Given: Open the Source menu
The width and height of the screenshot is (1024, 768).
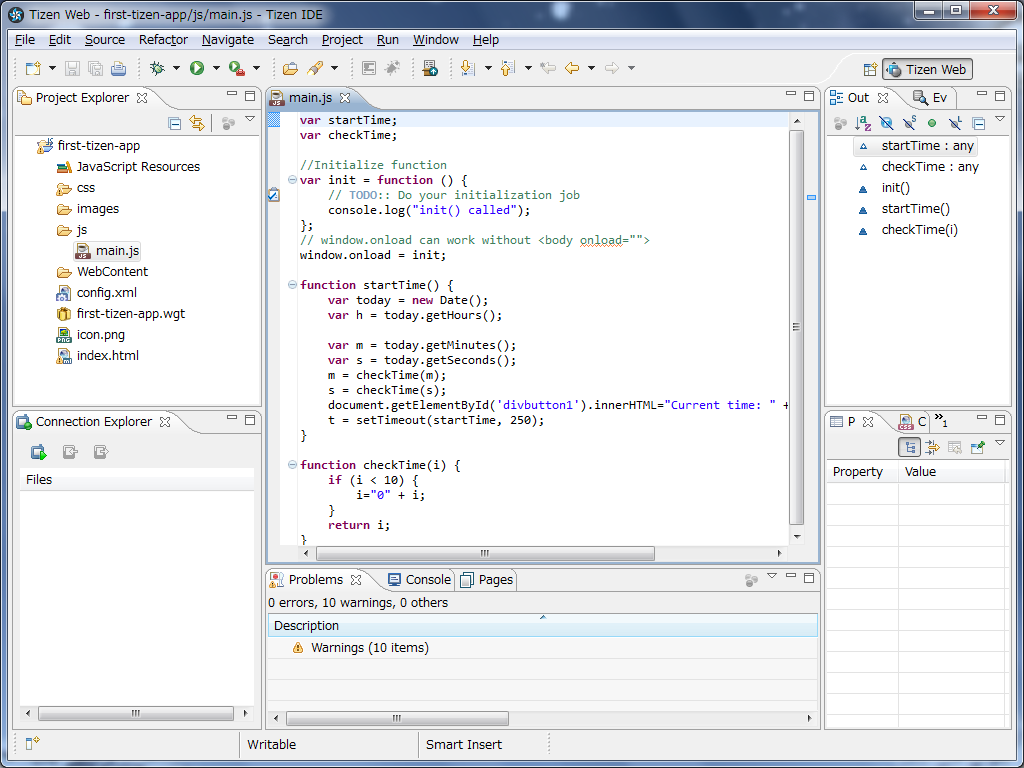Looking at the screenshot, I should [104, 40].
